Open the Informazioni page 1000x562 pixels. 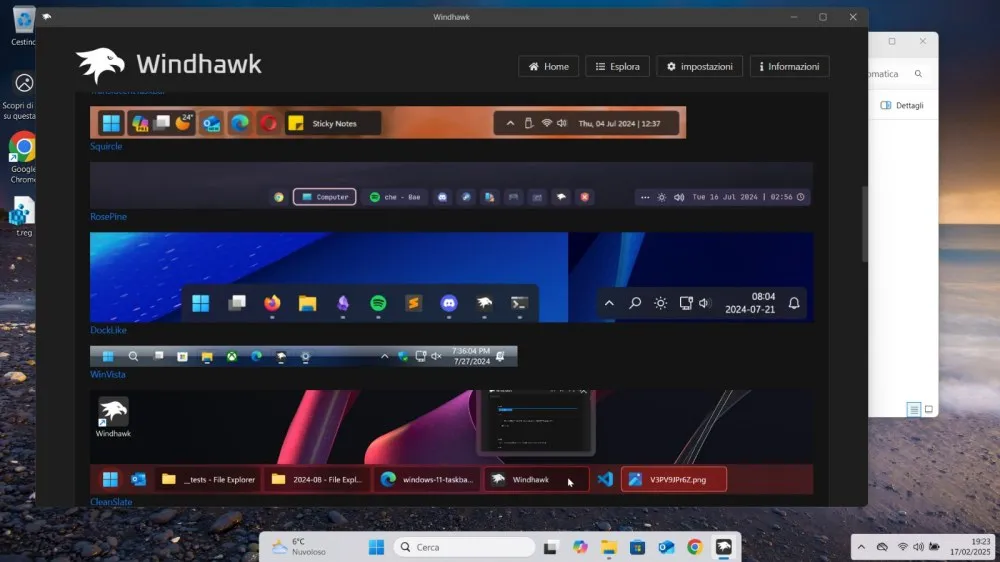click(x=790, y=66)
